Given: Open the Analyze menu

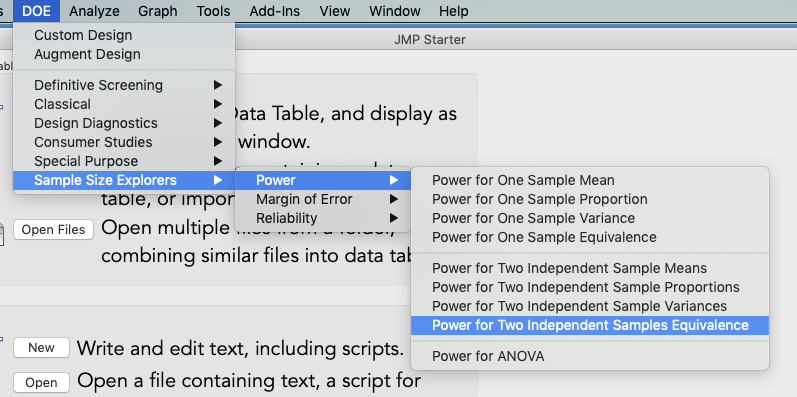Looking at the screenshot, I should [94, 11].
